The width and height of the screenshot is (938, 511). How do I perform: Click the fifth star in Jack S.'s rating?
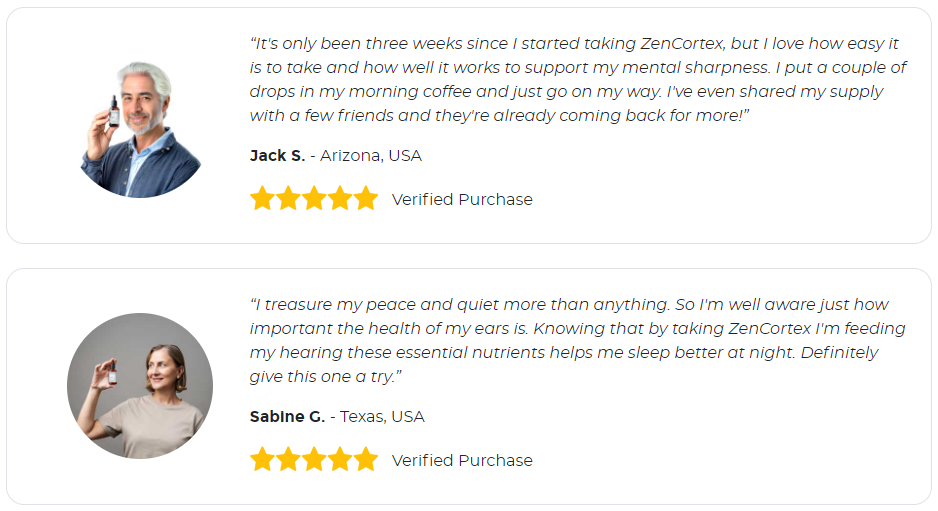click(366, 199)
